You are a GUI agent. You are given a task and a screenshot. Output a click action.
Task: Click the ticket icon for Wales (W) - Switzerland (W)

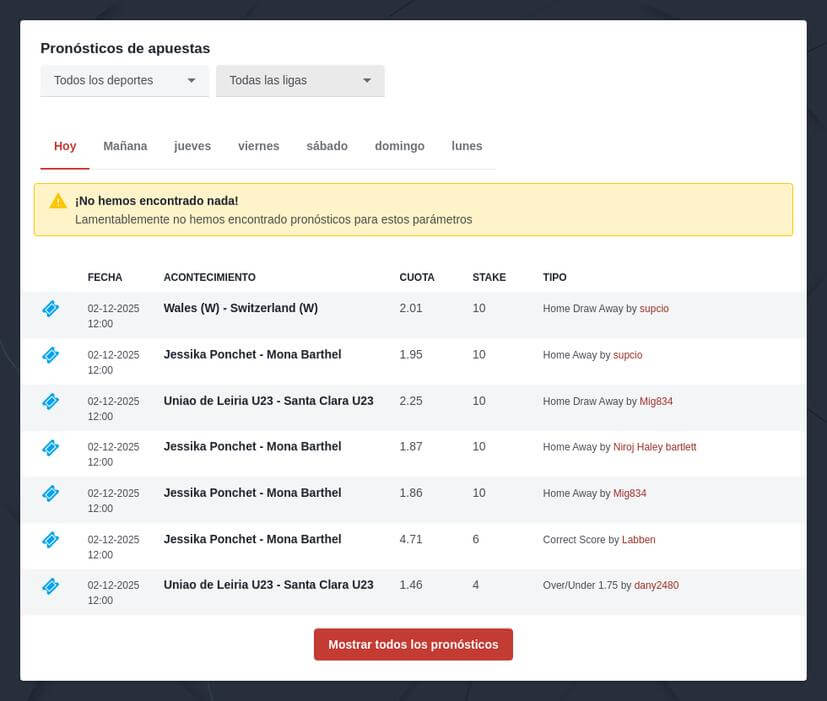click(50, 309)
